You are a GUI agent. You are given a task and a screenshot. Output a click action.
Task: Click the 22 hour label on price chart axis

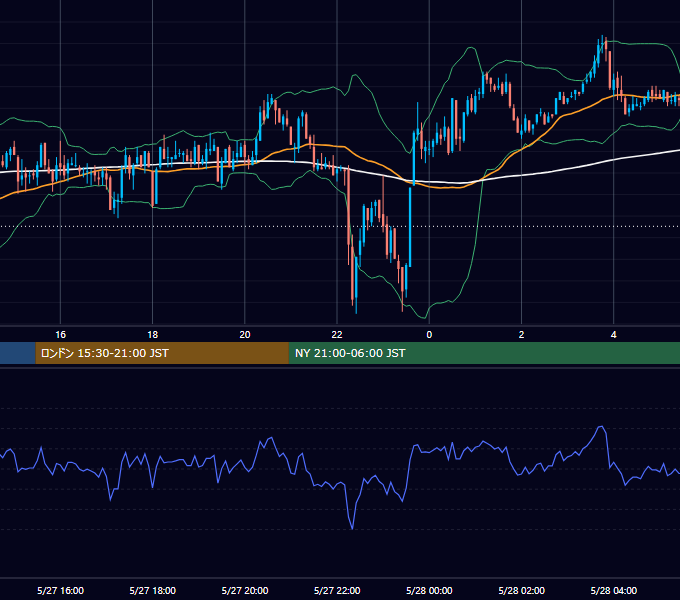click(x=337, y=335)
